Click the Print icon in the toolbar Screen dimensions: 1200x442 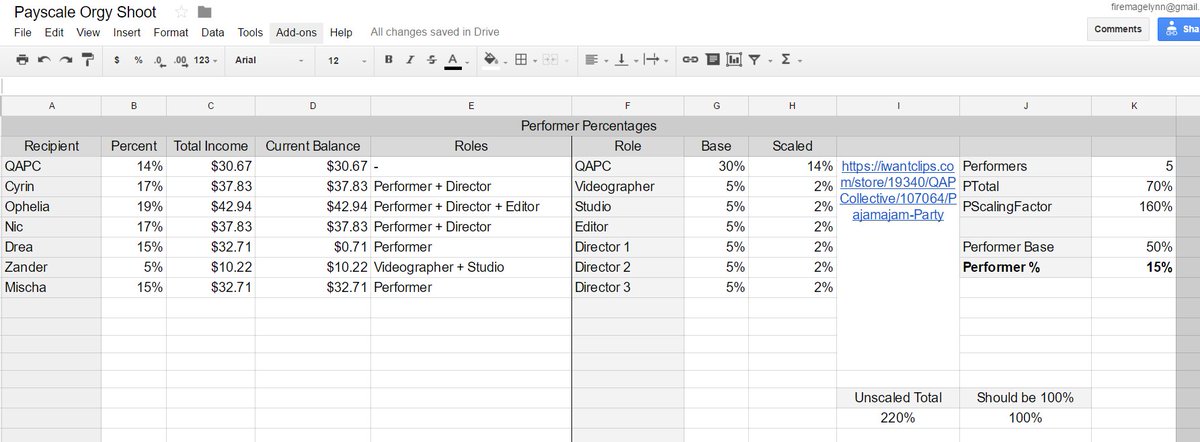(x=22, y=60)
